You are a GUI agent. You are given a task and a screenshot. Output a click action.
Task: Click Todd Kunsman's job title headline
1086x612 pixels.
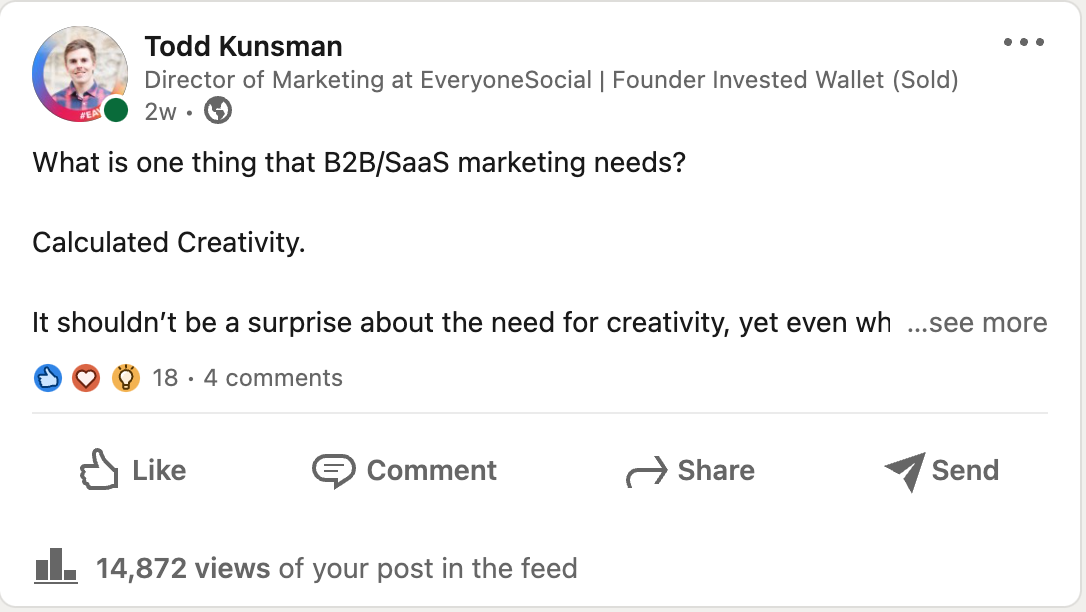click(553, 80)
